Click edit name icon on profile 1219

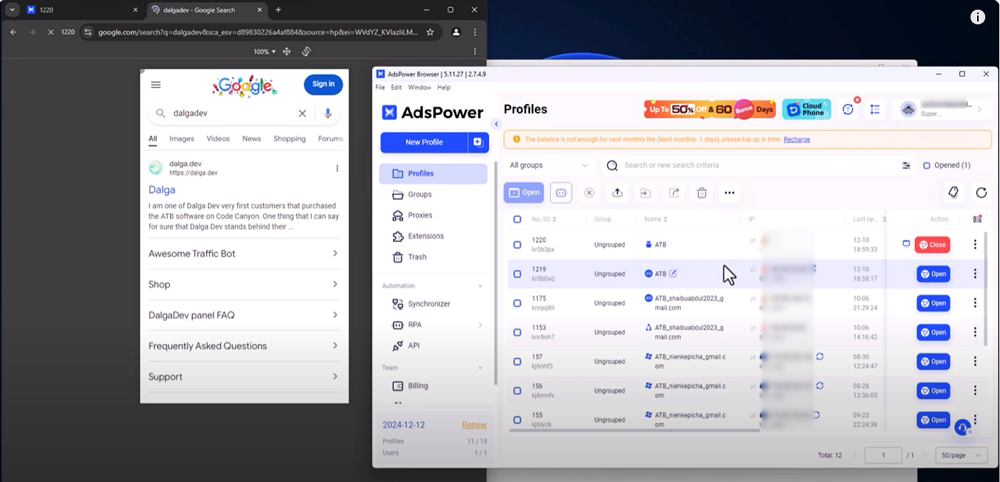click(673, 274)
